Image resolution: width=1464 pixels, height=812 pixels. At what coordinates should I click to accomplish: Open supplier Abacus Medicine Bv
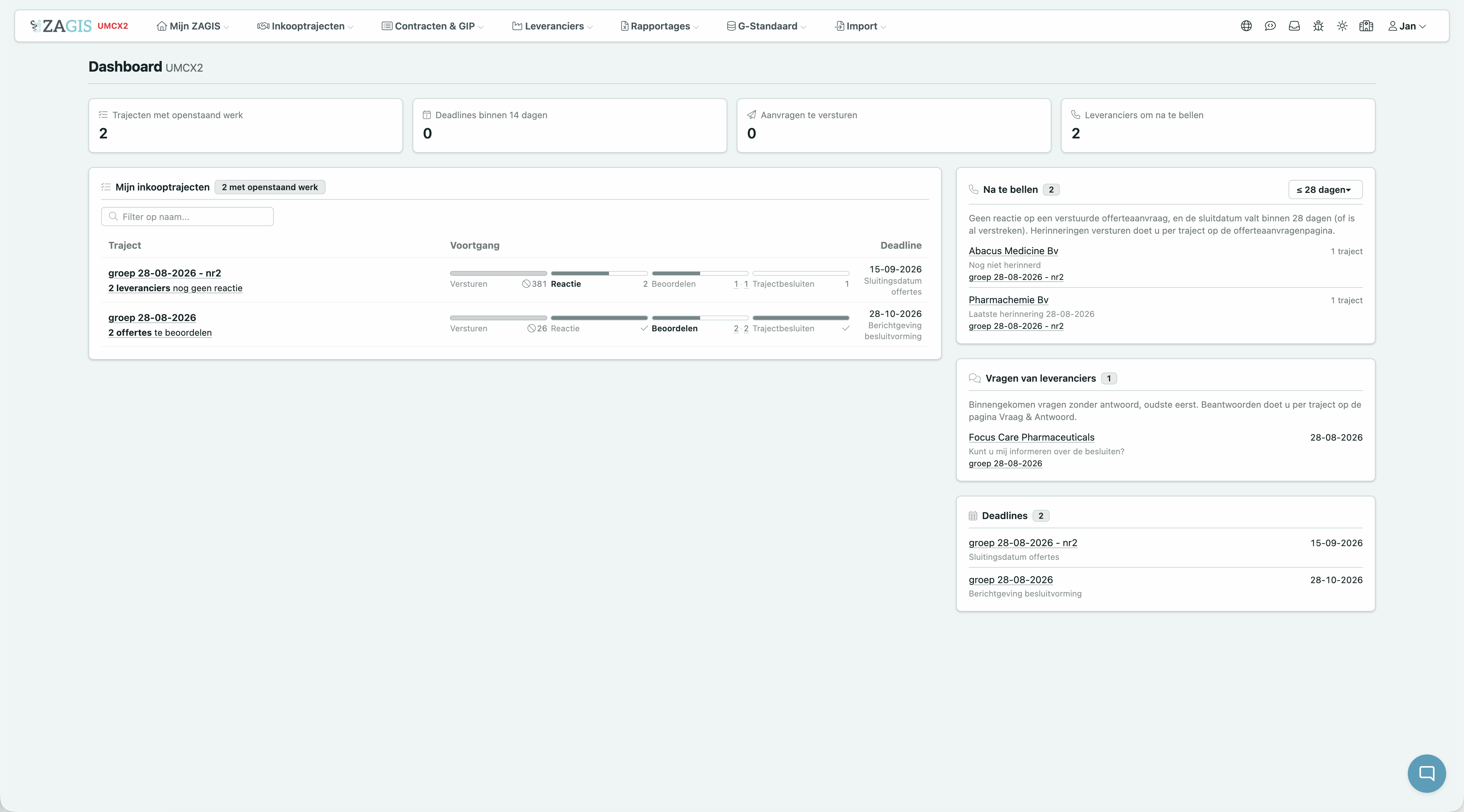tap(1013, 251)
